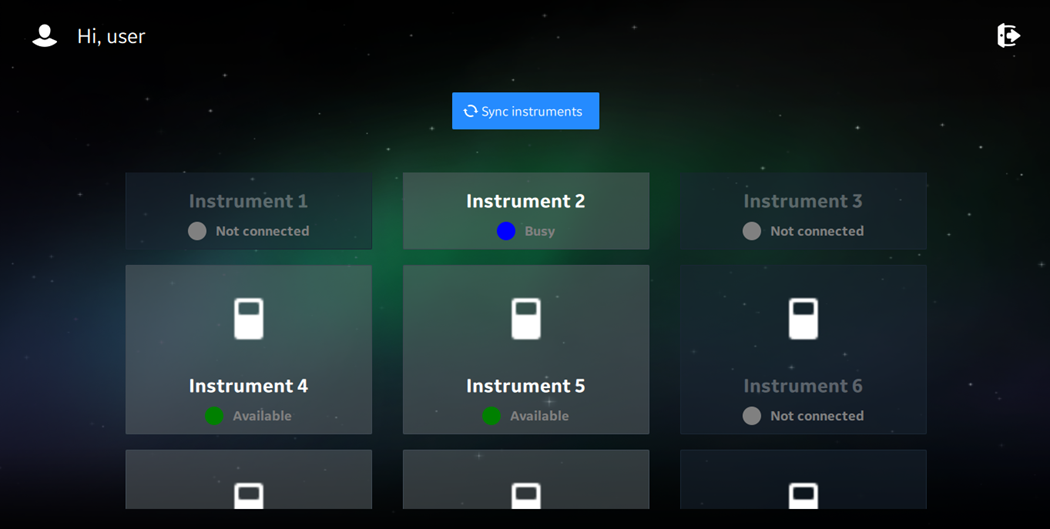Select the blue Busy status dot
Image resolution: width=1050 pixels, height=529 pixels.
[x=506, y=231]
